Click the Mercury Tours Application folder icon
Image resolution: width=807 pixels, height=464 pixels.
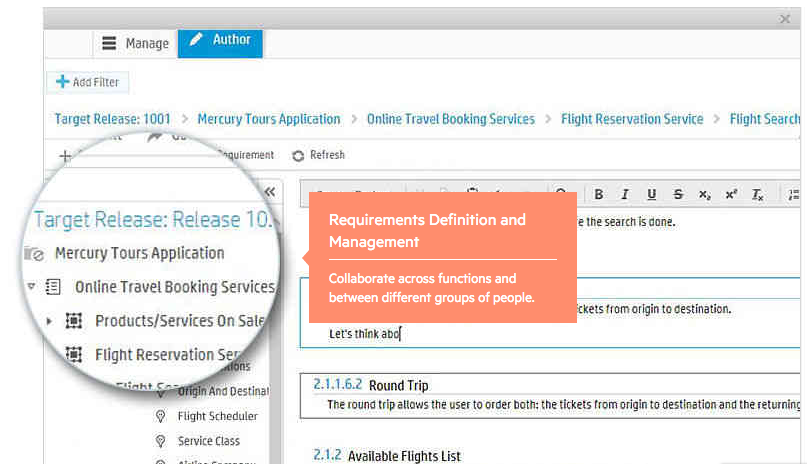tap(34, 254)
